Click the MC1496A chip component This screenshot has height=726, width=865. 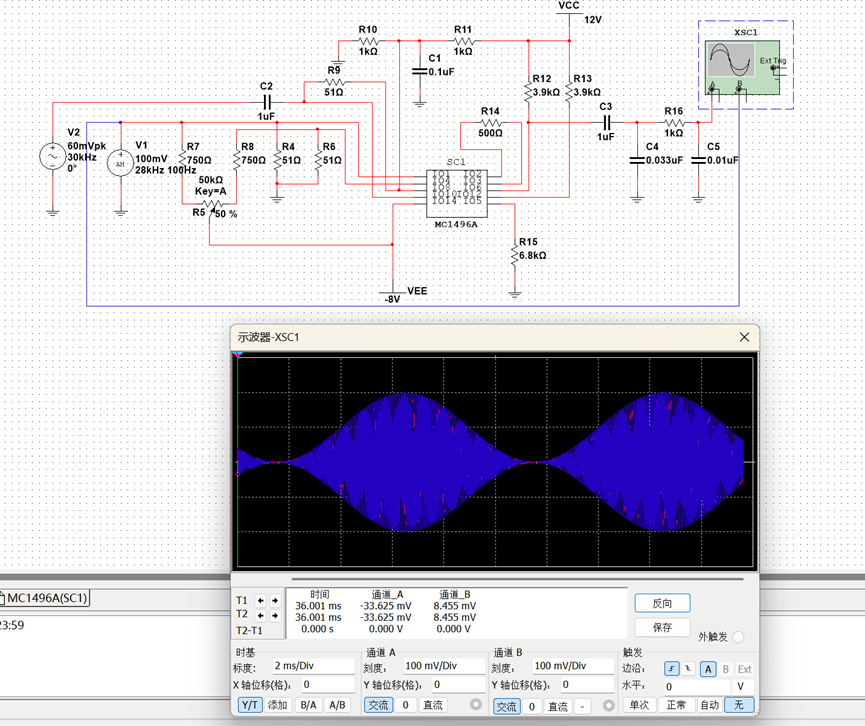tap(456, 194)
